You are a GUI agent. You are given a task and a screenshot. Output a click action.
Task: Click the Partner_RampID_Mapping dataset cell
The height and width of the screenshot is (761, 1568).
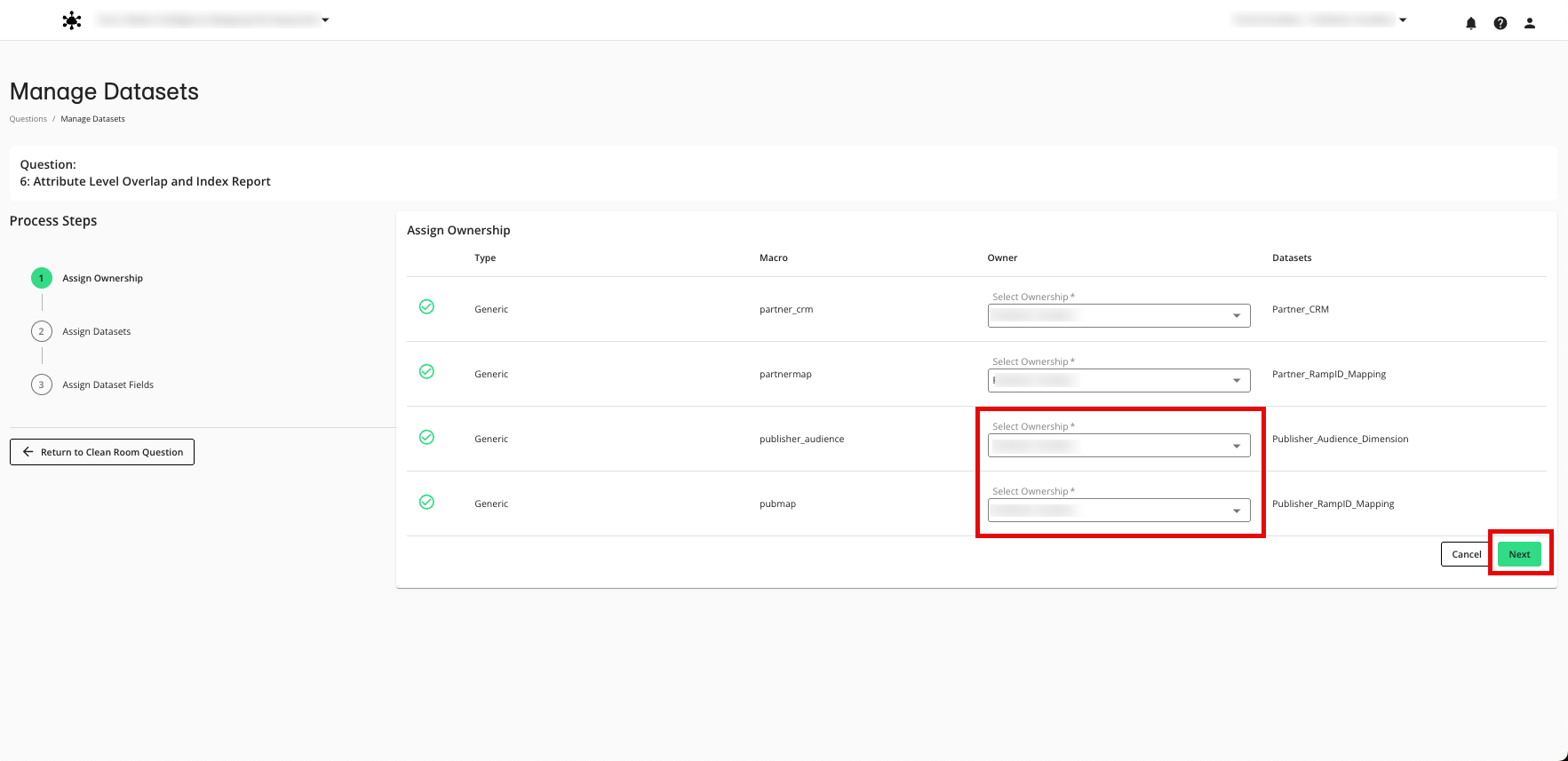(x=1329, y=374)
